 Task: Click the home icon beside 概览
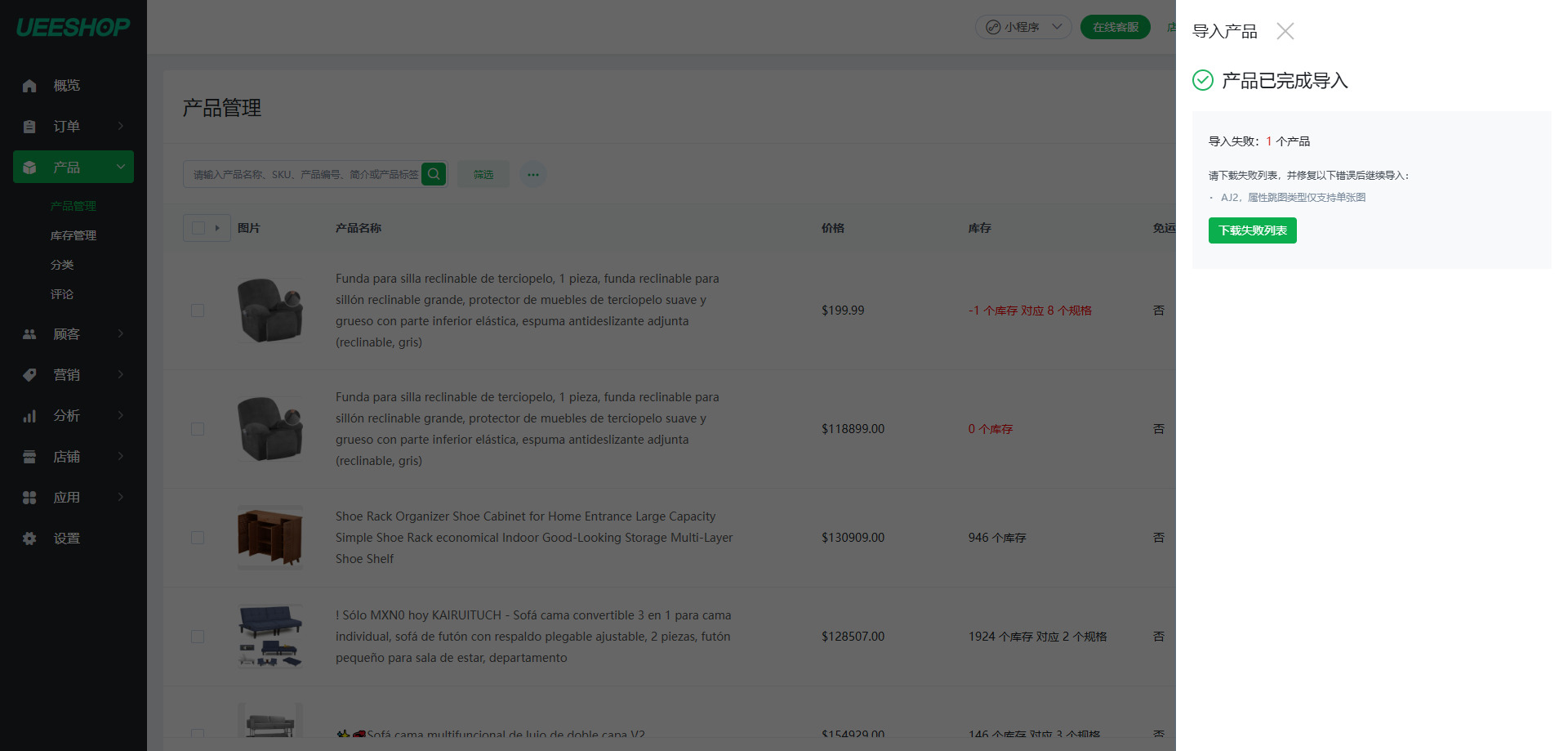pos(29,86)
